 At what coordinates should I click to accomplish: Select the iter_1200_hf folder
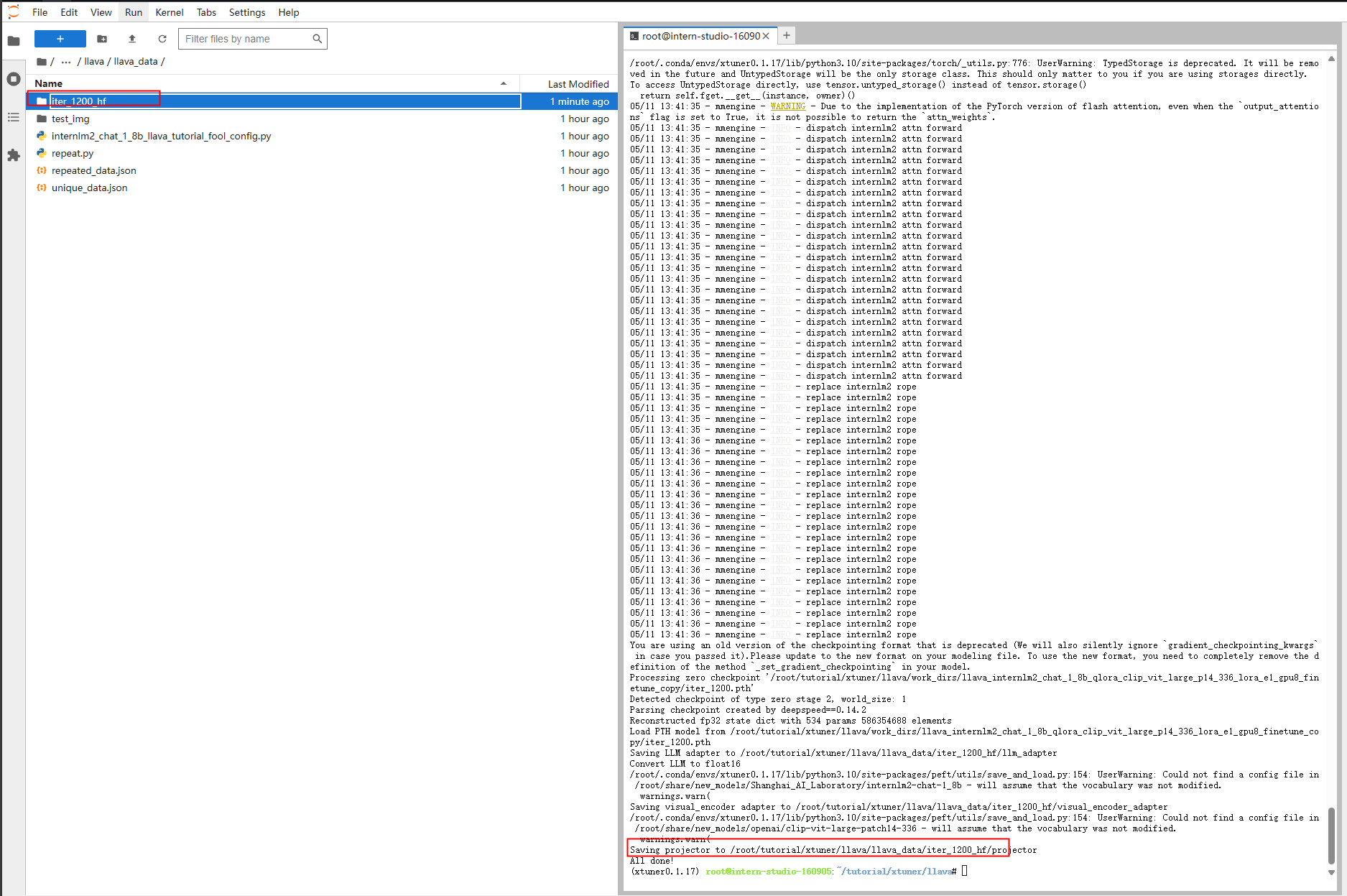pyautogui.click(x=322, y=101)
